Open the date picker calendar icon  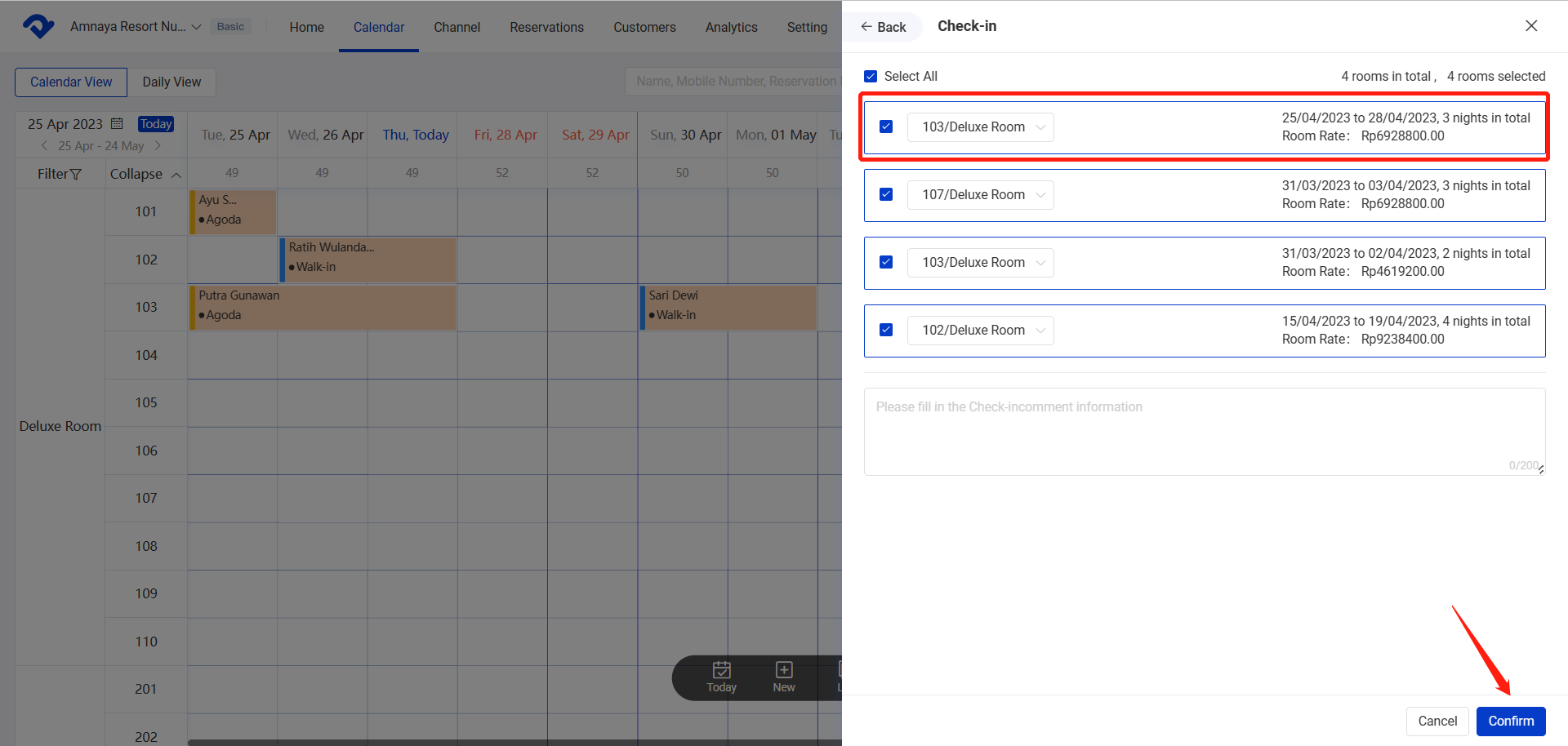pyautogui.click(x=117, y=124)
